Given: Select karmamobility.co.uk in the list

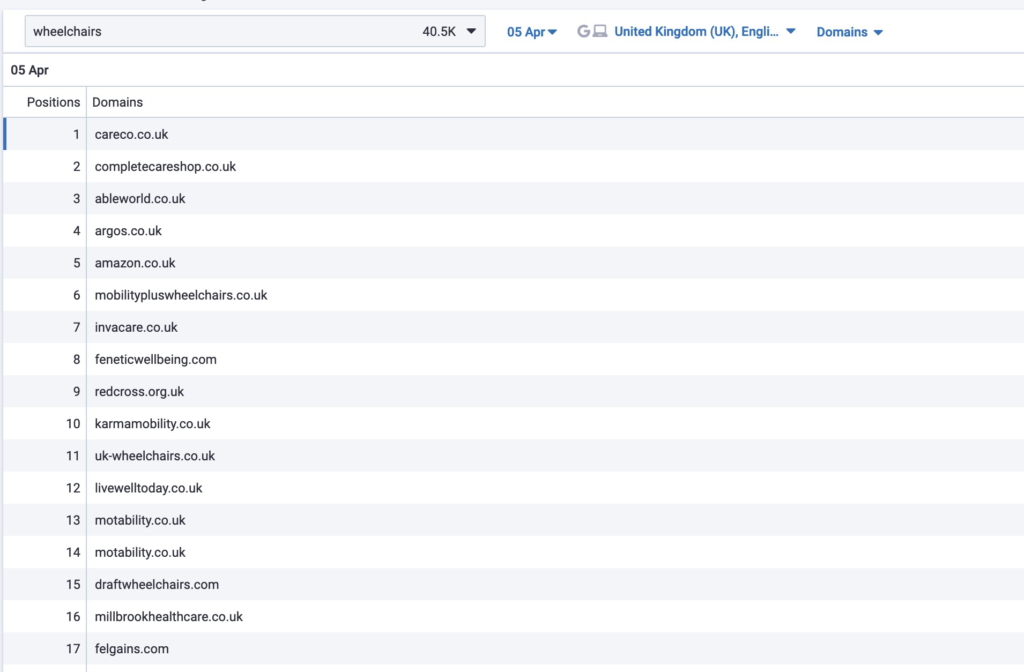Looking at the screenshot, I should pyautogui.click(x=152, y=424).
